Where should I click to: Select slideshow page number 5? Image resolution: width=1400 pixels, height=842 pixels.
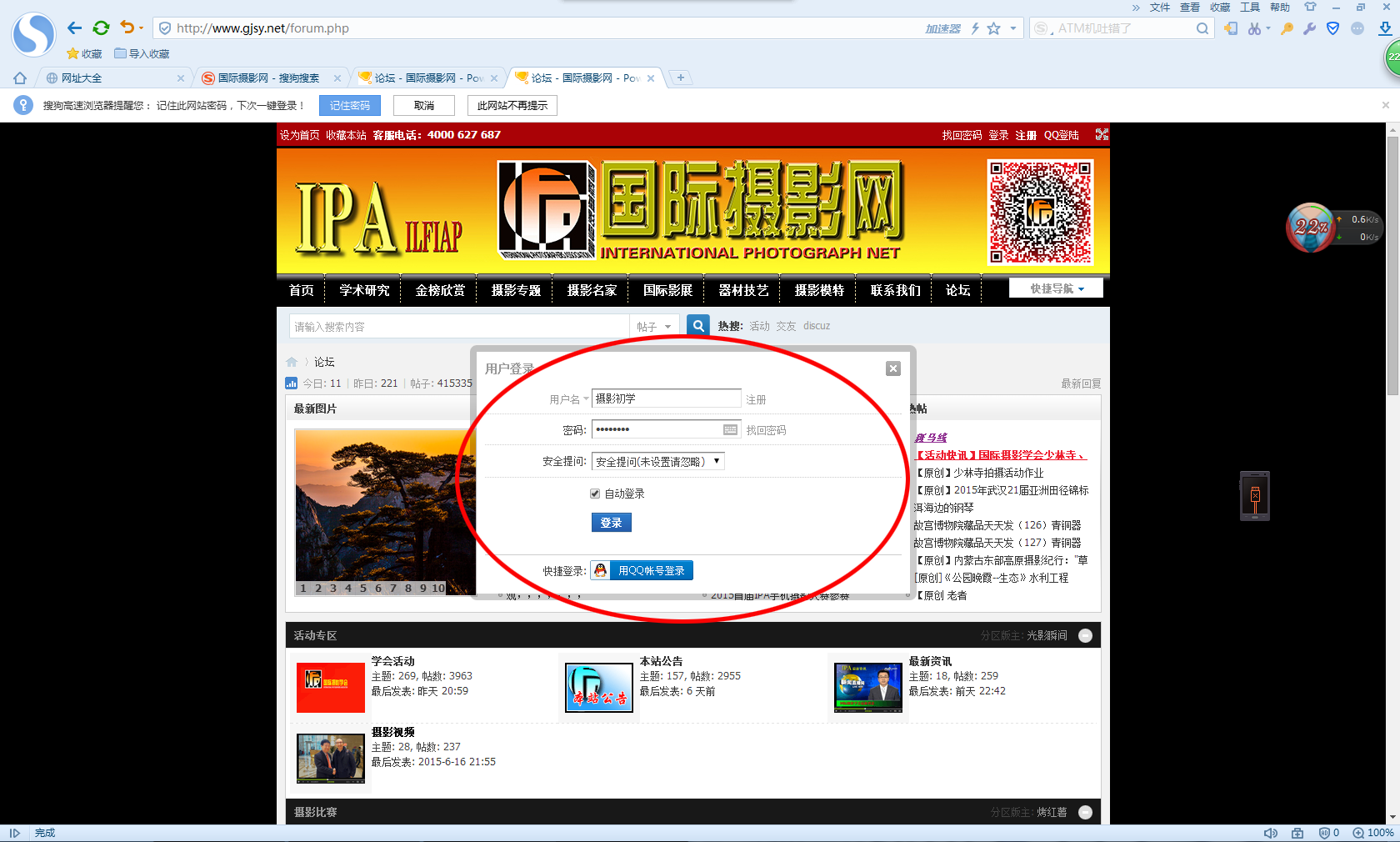coord(363,588)
